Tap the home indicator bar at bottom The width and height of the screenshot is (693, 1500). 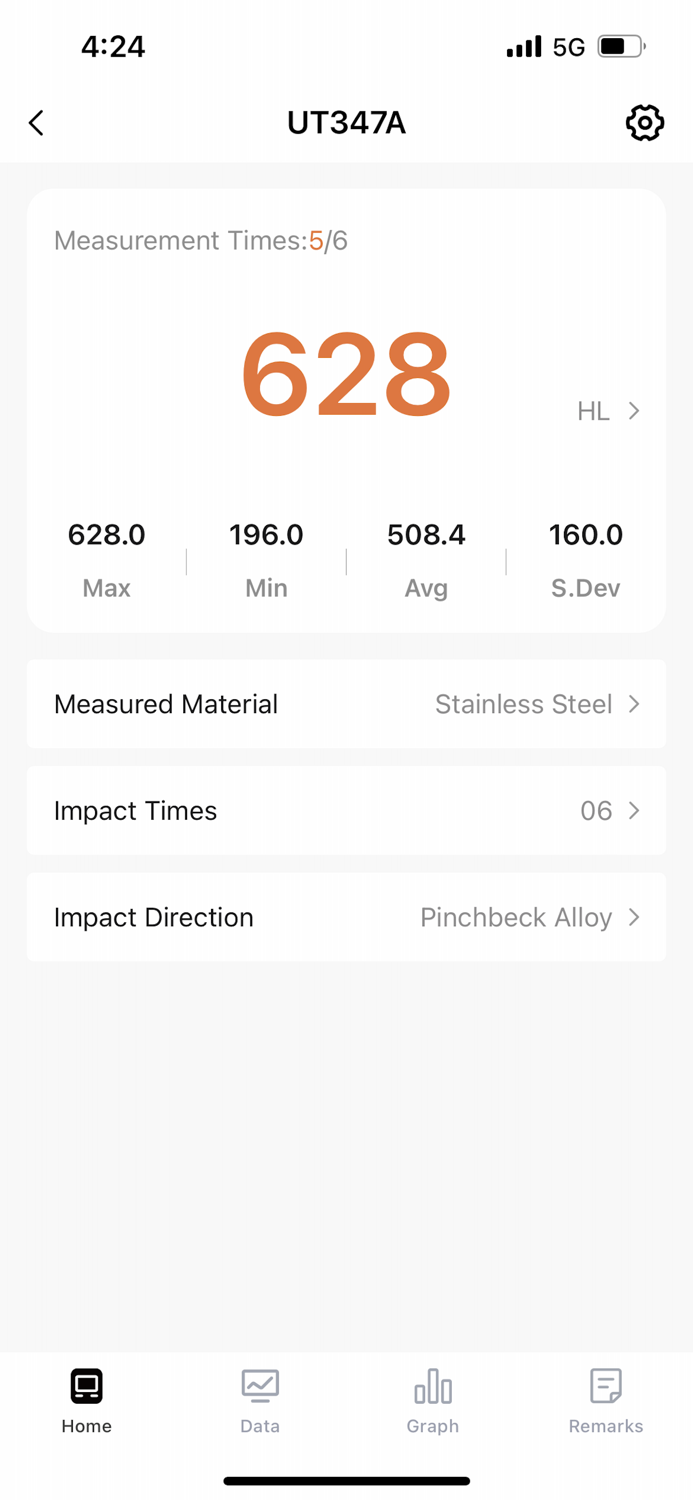[346, 1481]
